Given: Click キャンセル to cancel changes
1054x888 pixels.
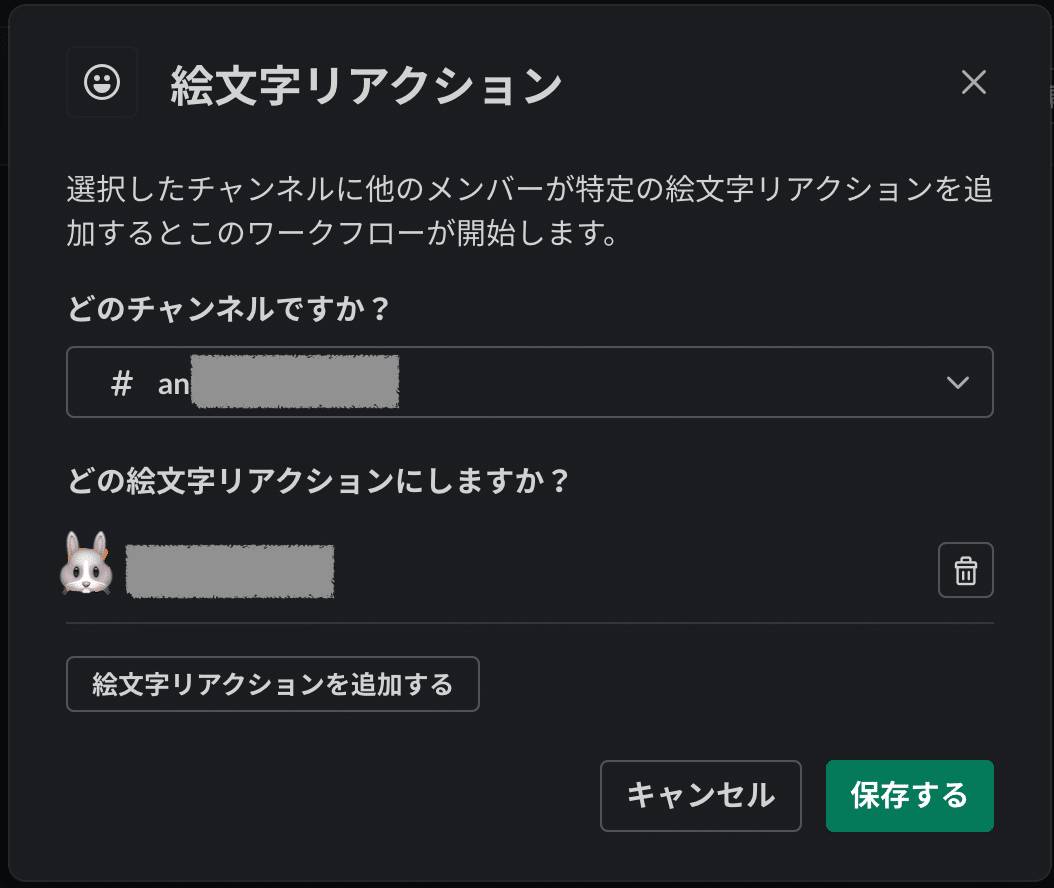Looking at the screenshot, I should (700, 796).
